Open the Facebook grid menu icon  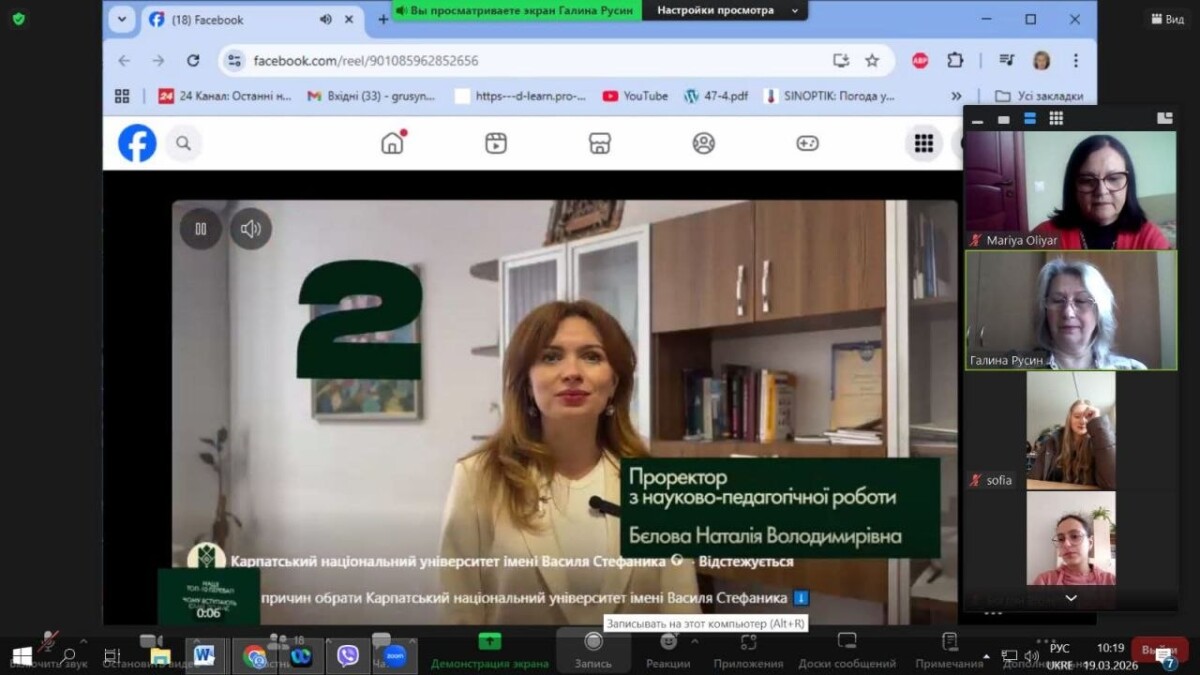(923, 143)
